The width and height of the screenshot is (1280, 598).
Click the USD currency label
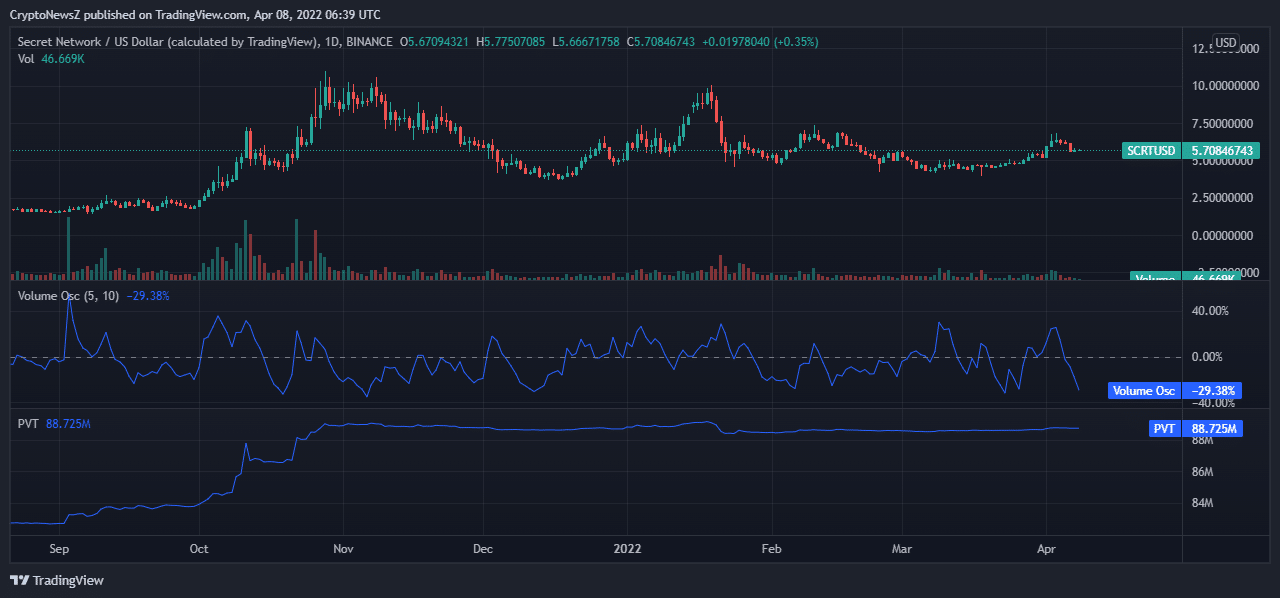[1225, 43]
